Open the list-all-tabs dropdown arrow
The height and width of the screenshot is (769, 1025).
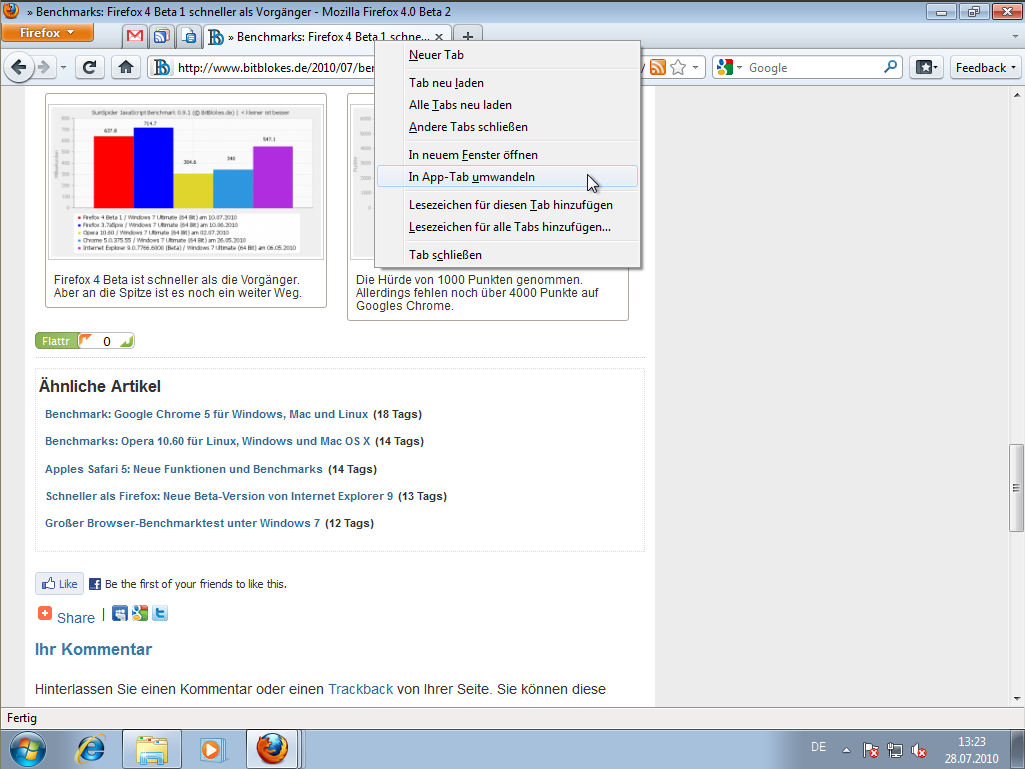coord(1015,37)
